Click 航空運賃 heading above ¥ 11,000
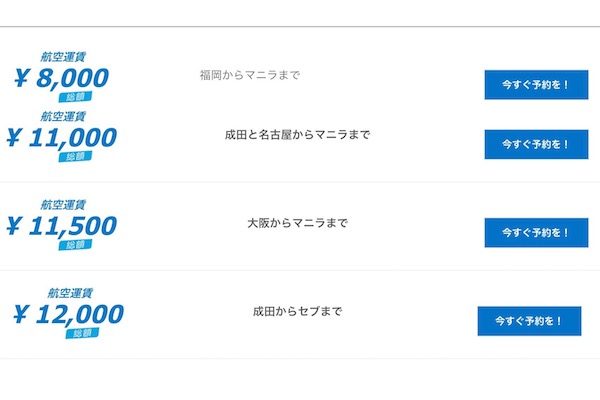 63,116
